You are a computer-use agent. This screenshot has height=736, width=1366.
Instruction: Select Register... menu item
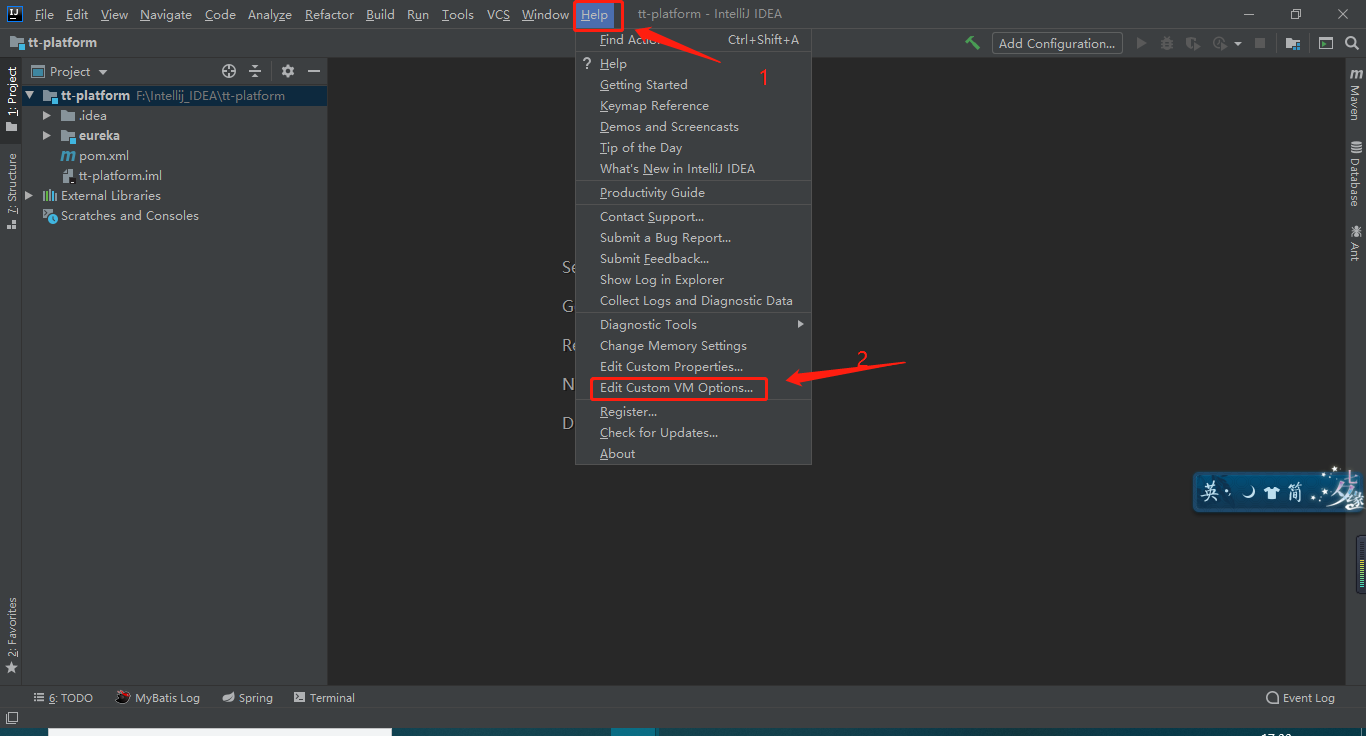coord(693,412)
